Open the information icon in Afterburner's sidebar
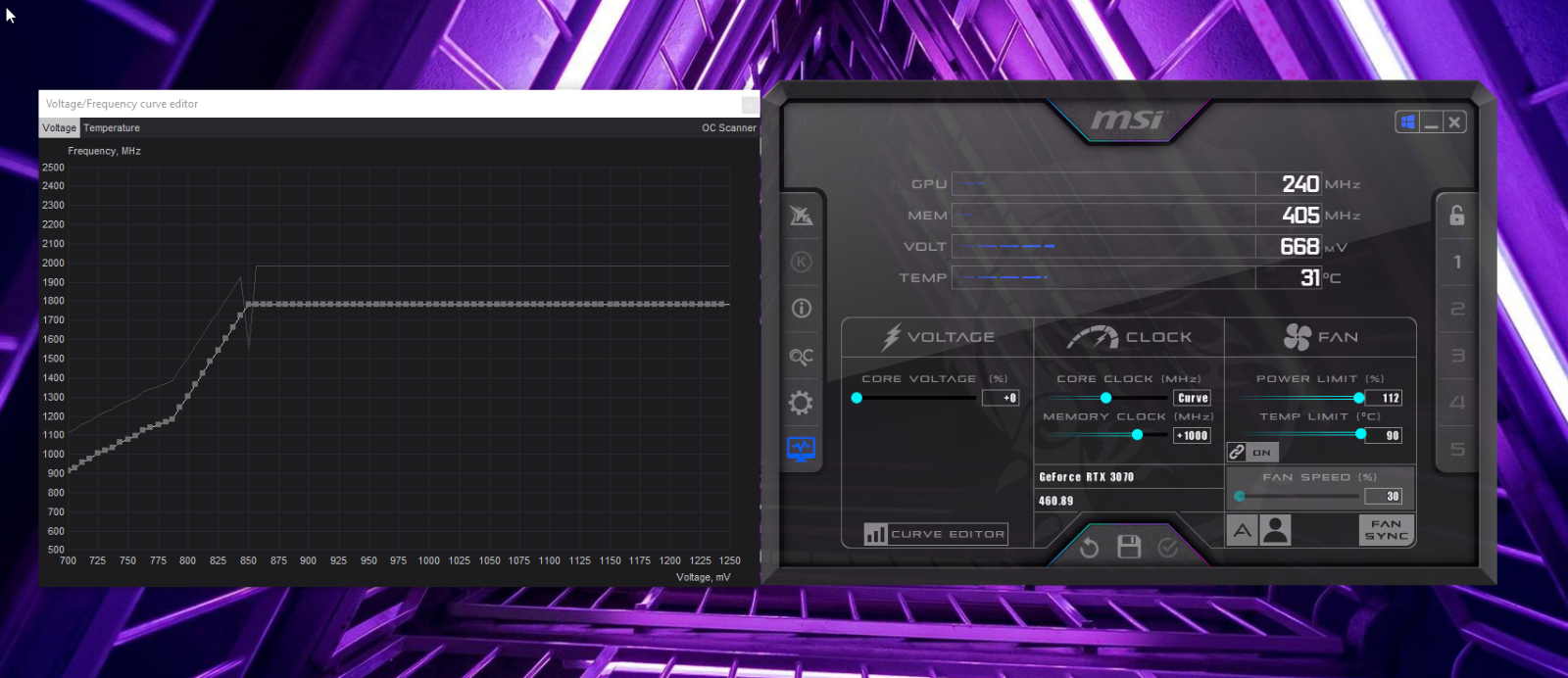Image resolution: width=1568 pixels, height=678 pixels. [x=801, y=309]
